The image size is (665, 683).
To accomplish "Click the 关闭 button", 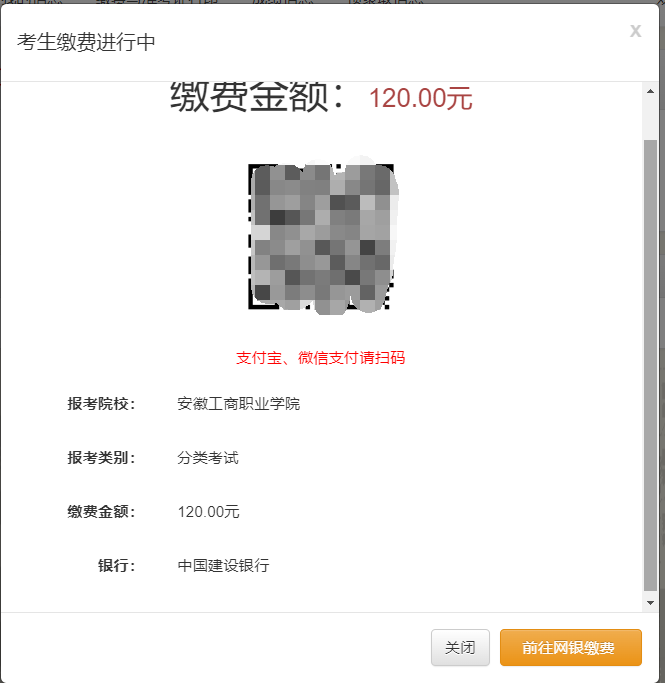I will (x=460, y=647).
